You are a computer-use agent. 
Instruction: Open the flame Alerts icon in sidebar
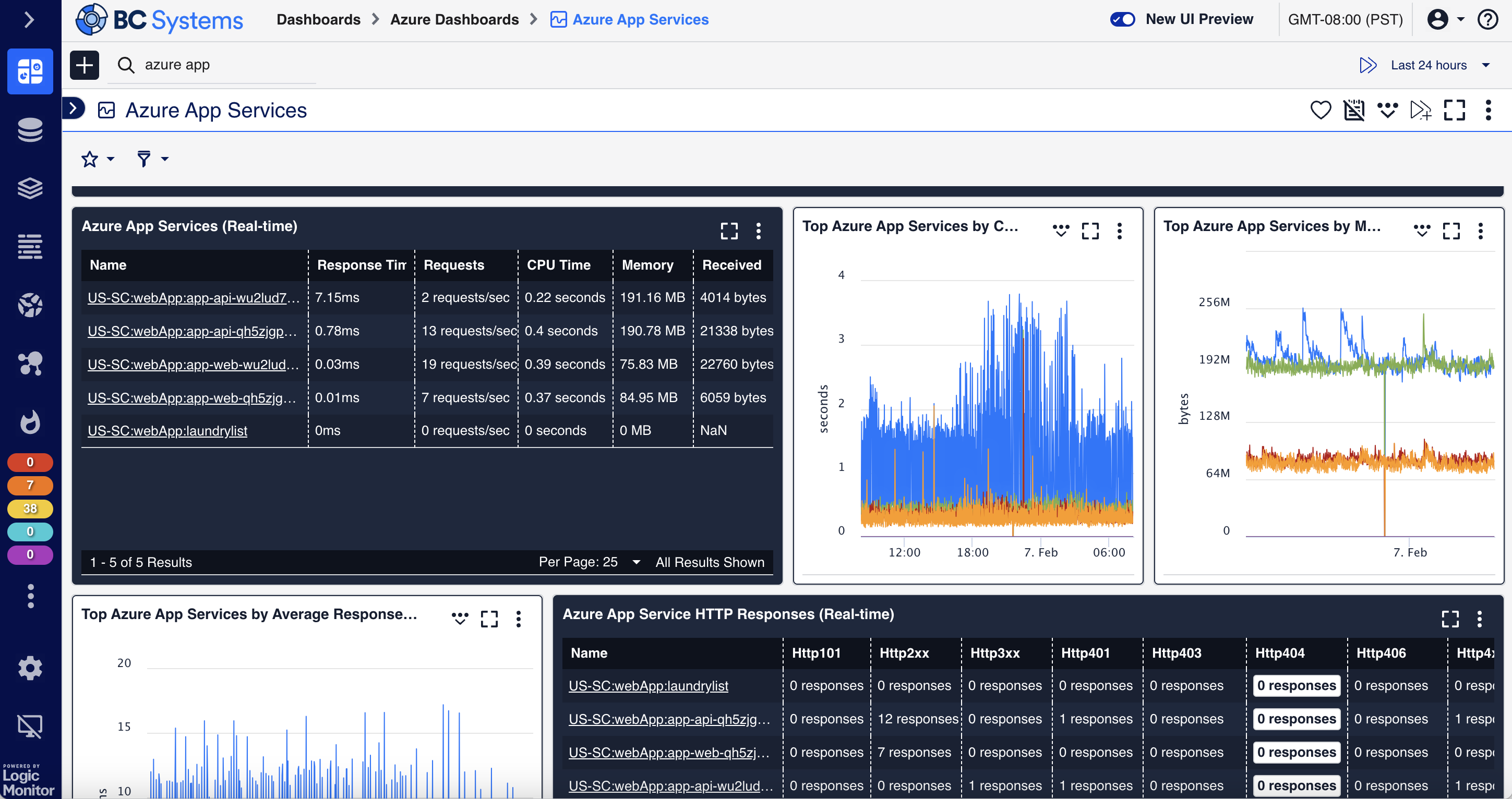point(30,422)
